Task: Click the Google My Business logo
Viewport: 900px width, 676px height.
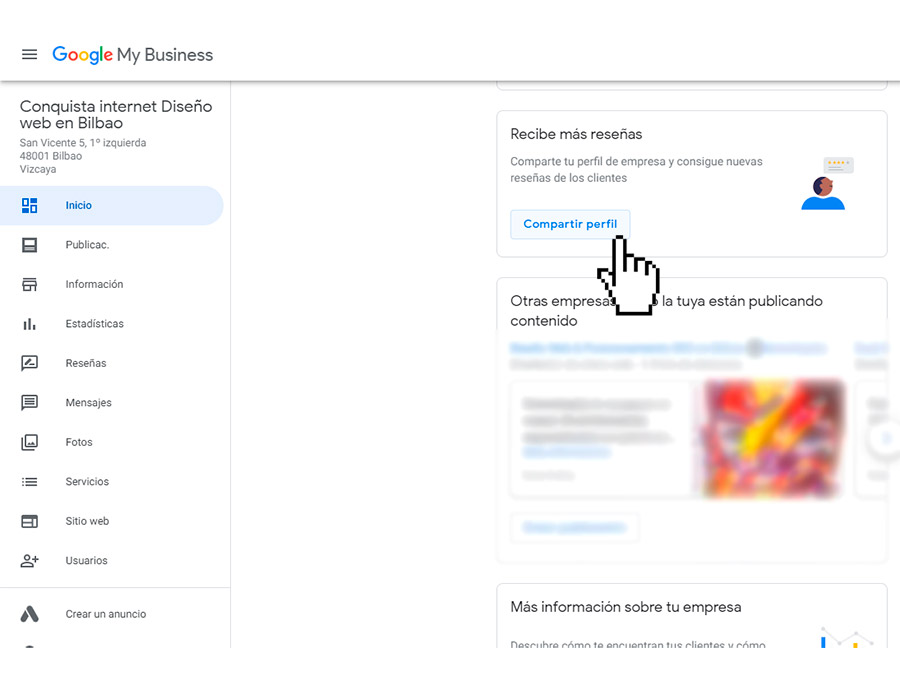Action: point(133,55)
